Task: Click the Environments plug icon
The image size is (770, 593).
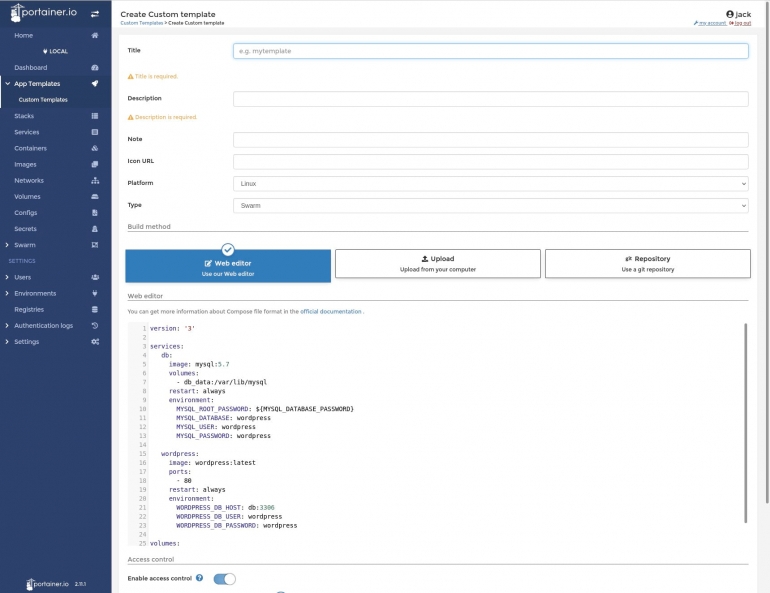Action: (95, 294)
